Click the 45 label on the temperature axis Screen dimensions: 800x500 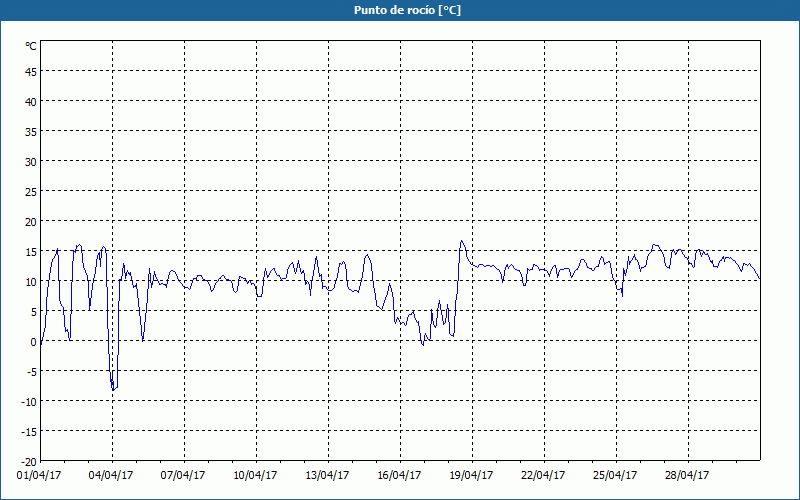pos(31,72)
